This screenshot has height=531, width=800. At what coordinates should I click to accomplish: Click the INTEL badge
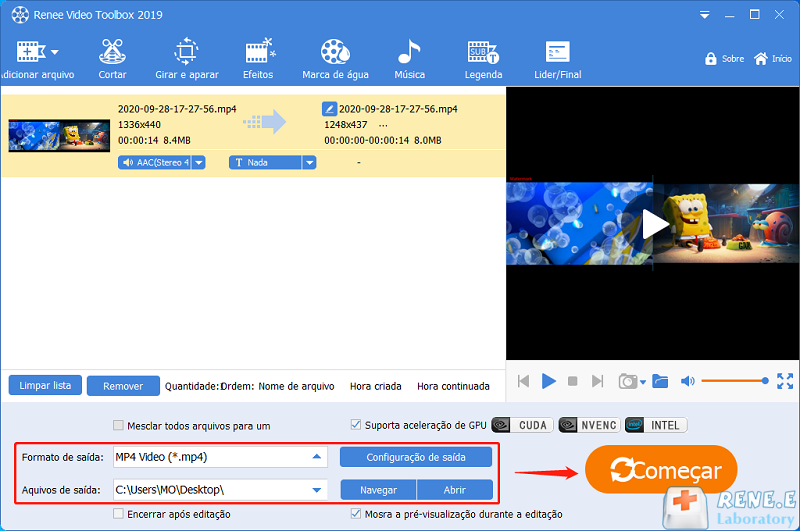(656, 425)
